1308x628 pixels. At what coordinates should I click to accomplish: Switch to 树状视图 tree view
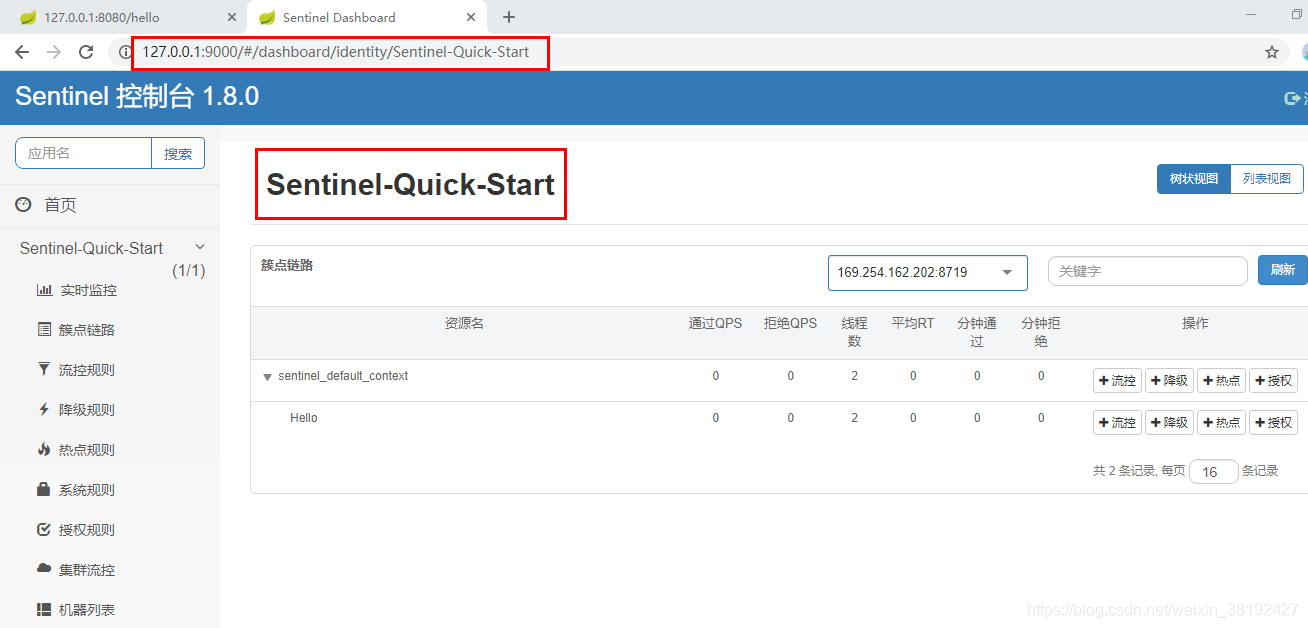tap(1194, 179)
